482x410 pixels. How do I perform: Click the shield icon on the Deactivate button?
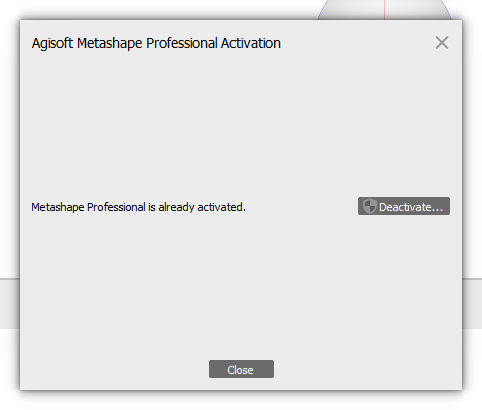[x=369, y=206]
